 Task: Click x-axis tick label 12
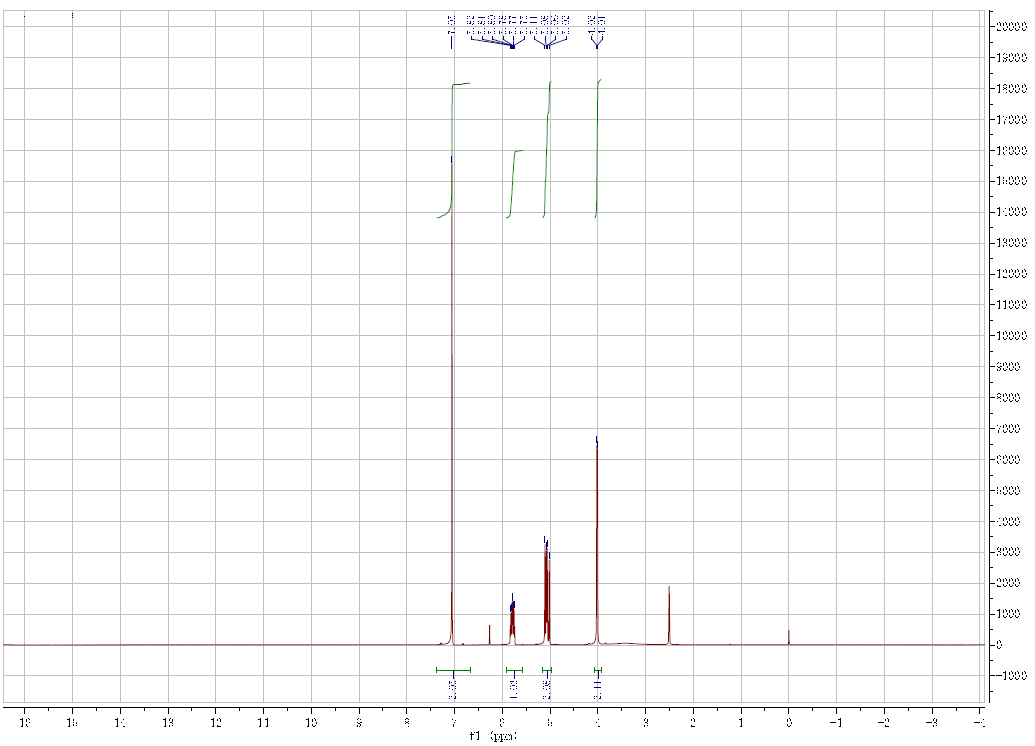[216, 722]
